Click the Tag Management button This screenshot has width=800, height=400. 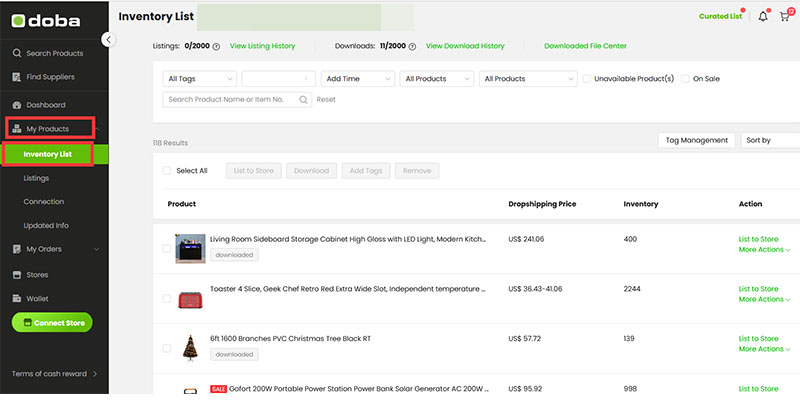[x=697, y=140]
